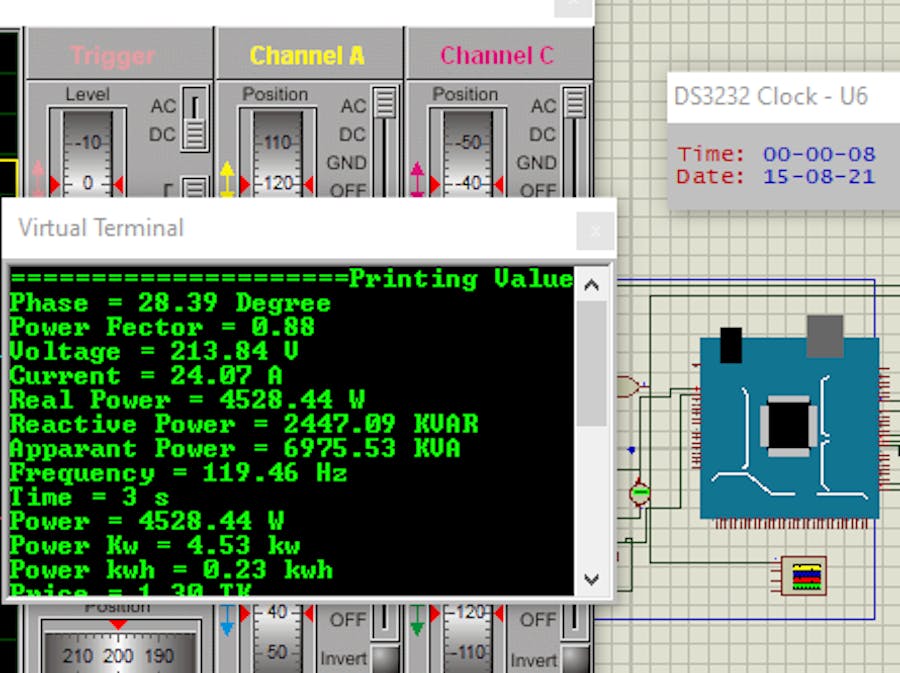
Task: Click the Trigger Level dial
Action: tap(86, 155)
